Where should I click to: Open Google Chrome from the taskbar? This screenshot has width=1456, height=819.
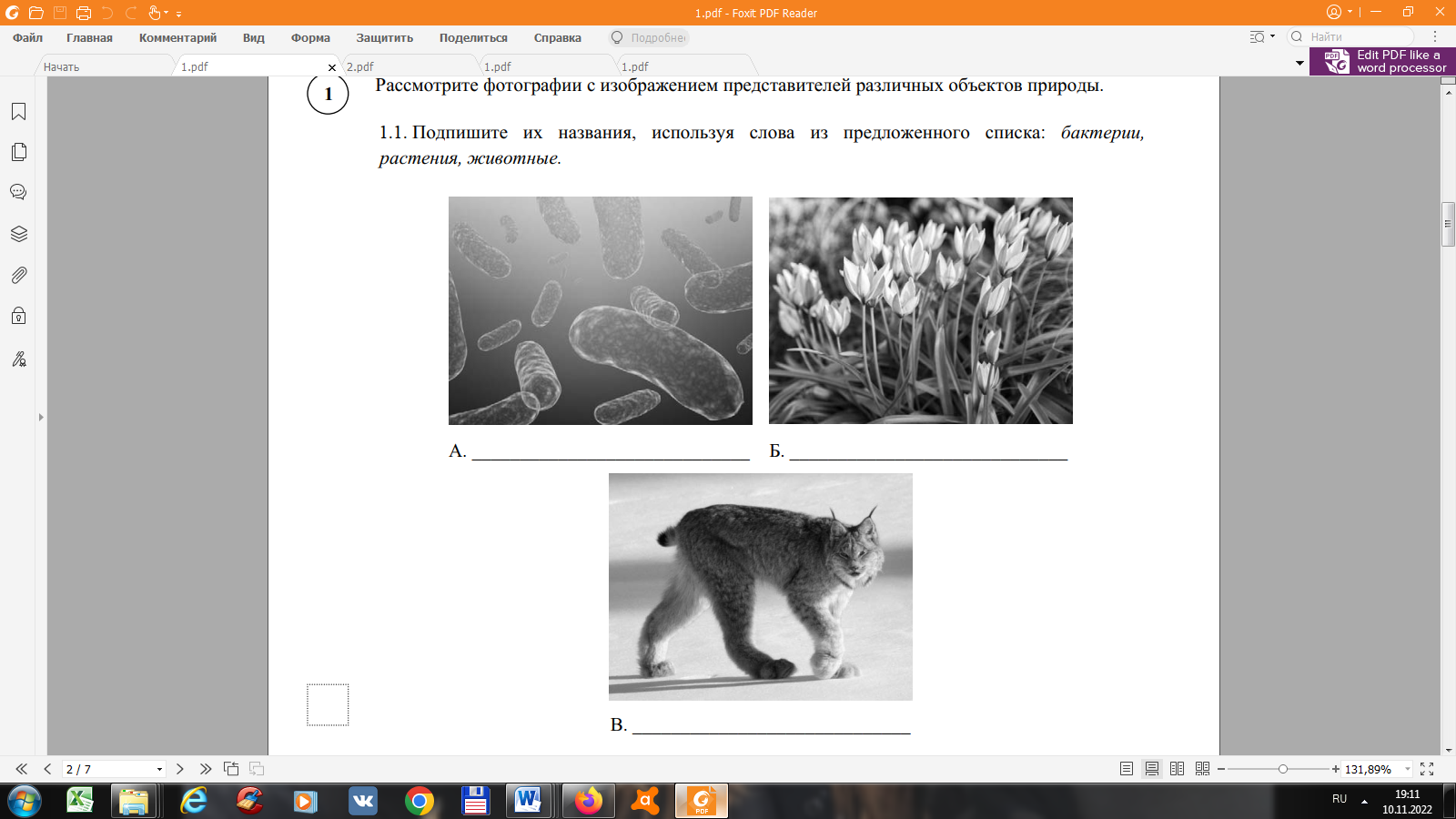pyautogui.click(x=419, y=801)
